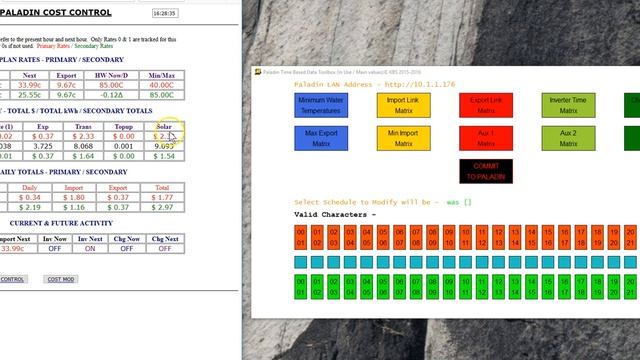Select orange hour box 12 13
The image size is (640, 360).
pos(498,237)
